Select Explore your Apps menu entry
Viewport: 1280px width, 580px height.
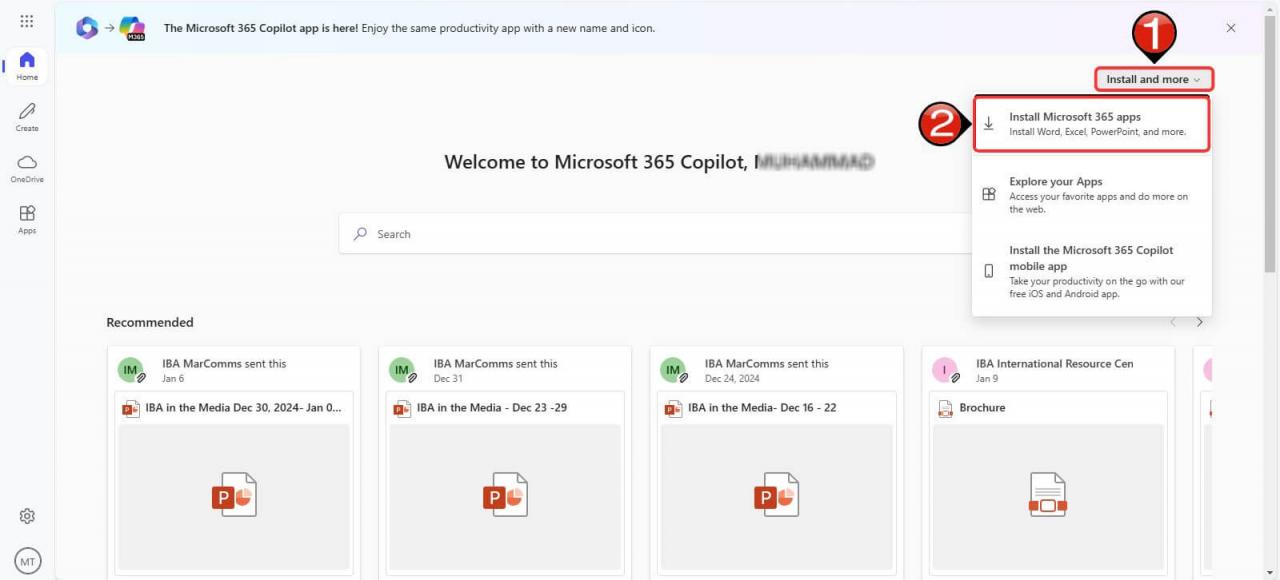1092,195
